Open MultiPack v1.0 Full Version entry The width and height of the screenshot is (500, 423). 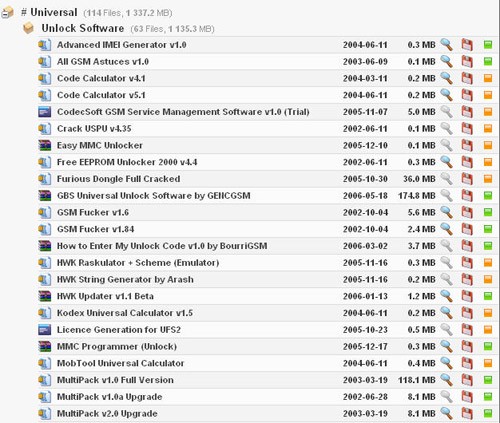pyautogui.click(x=115, y=380)
